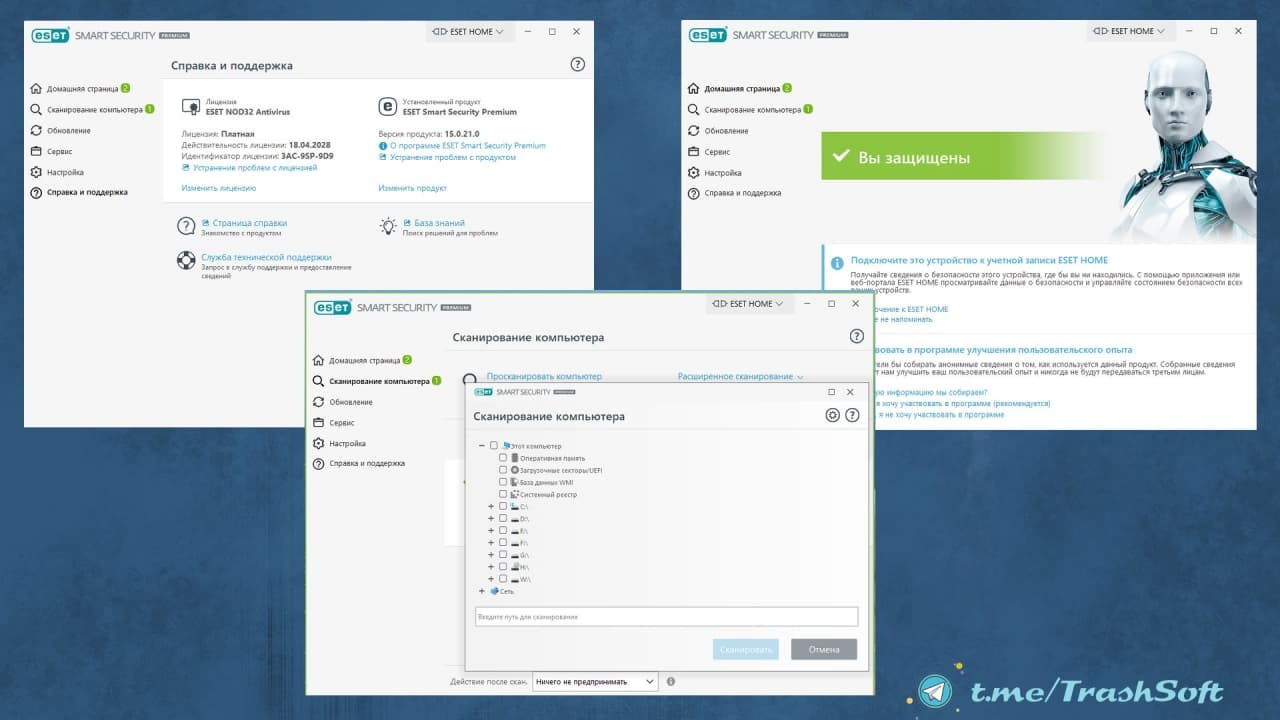Check the W:\ drive checkbox

503,579
